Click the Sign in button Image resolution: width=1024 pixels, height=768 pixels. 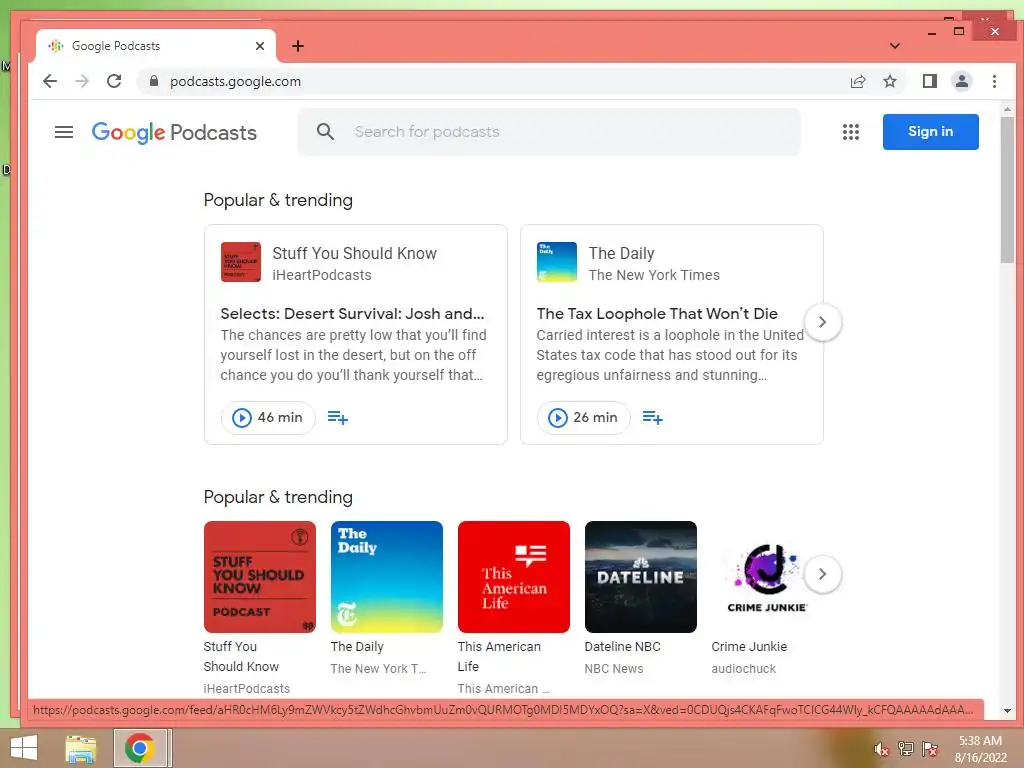[930, 131]
